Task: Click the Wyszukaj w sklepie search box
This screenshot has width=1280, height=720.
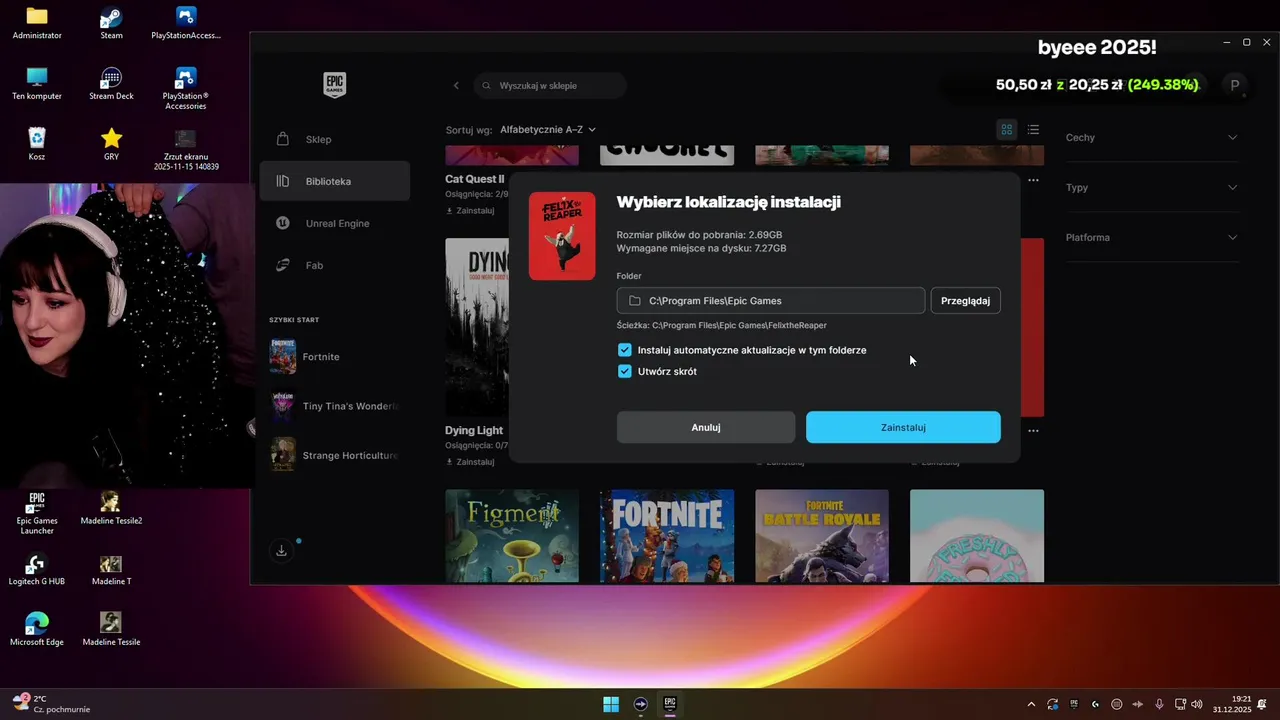Action: (x=550, y=86)
